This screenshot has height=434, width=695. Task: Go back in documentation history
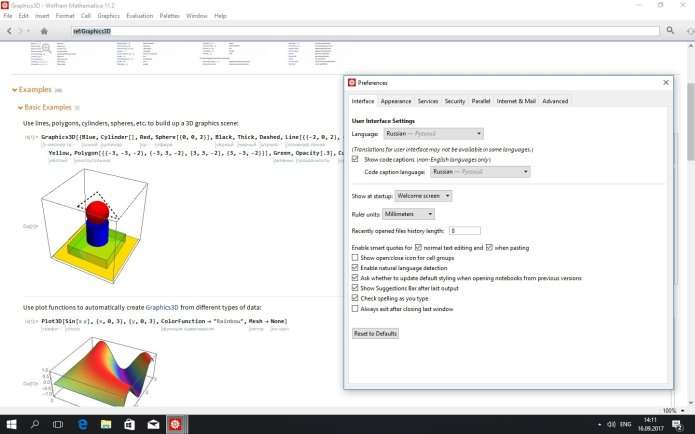[9, 31]
